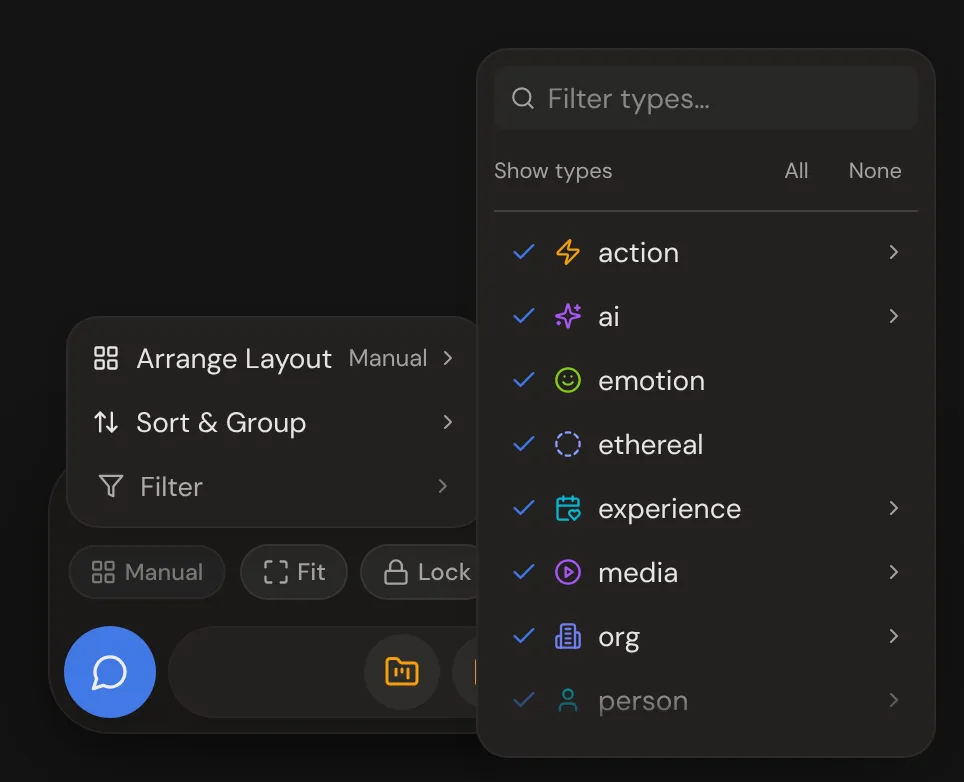Click the building org icon
The image size is (964, 782).
(567, 636)
